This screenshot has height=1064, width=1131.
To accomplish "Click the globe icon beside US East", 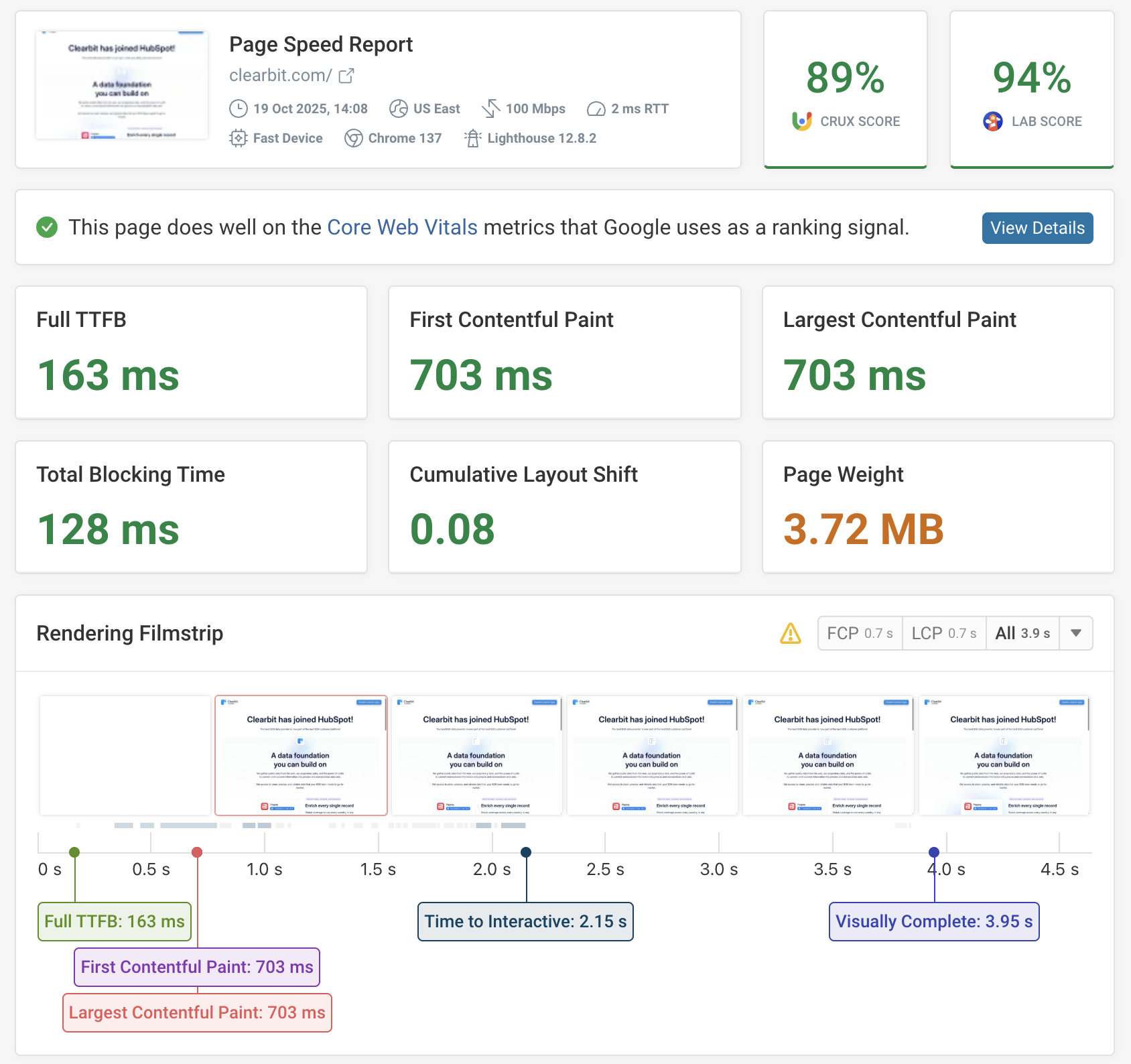I will coord(399,109).
